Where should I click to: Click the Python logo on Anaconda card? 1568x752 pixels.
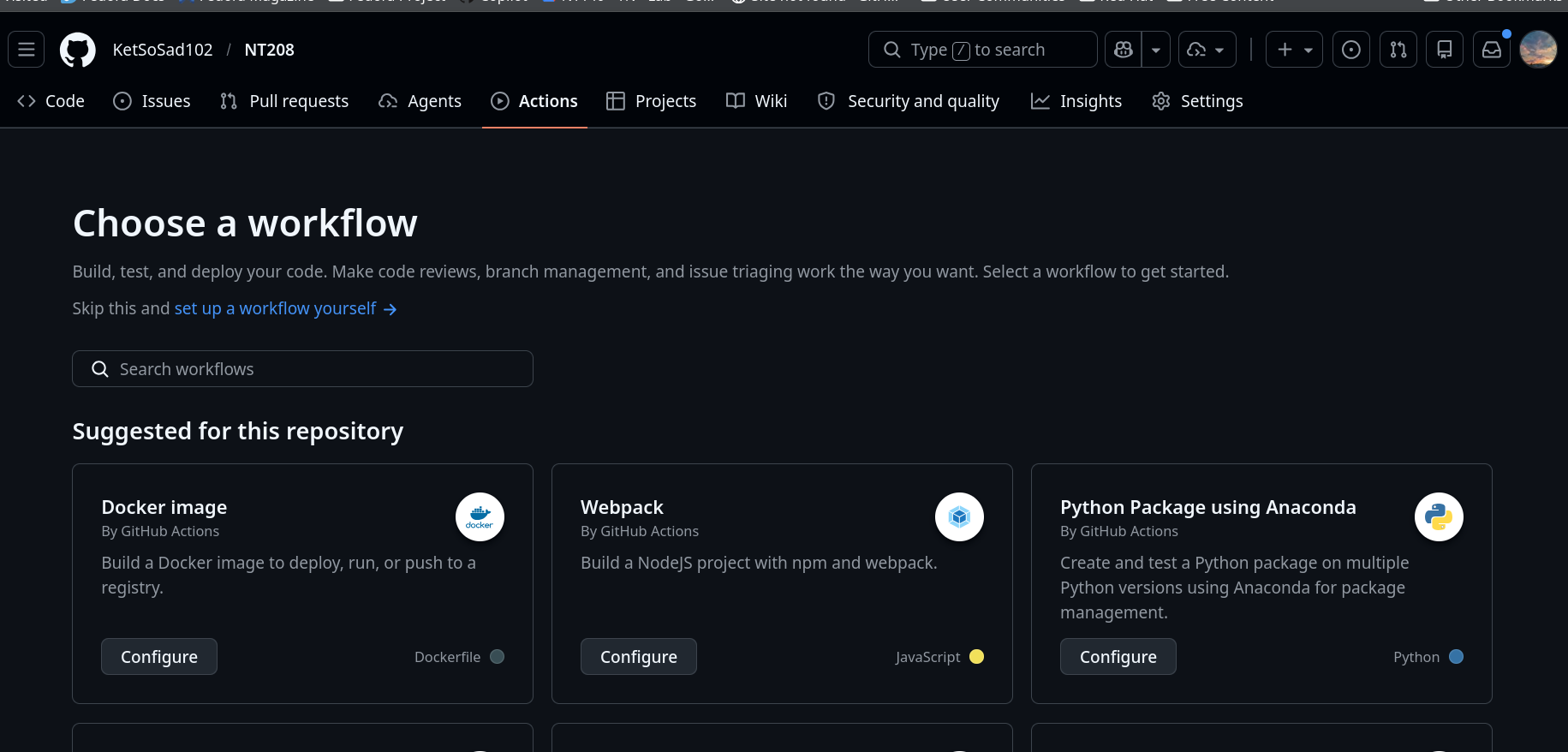click(1439, 516)
